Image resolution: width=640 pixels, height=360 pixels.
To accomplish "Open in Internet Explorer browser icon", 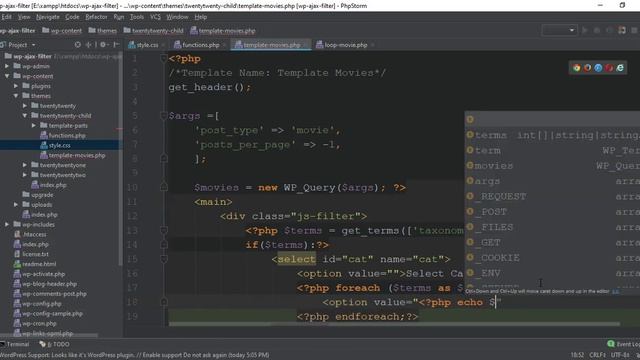I will [620, 68].
